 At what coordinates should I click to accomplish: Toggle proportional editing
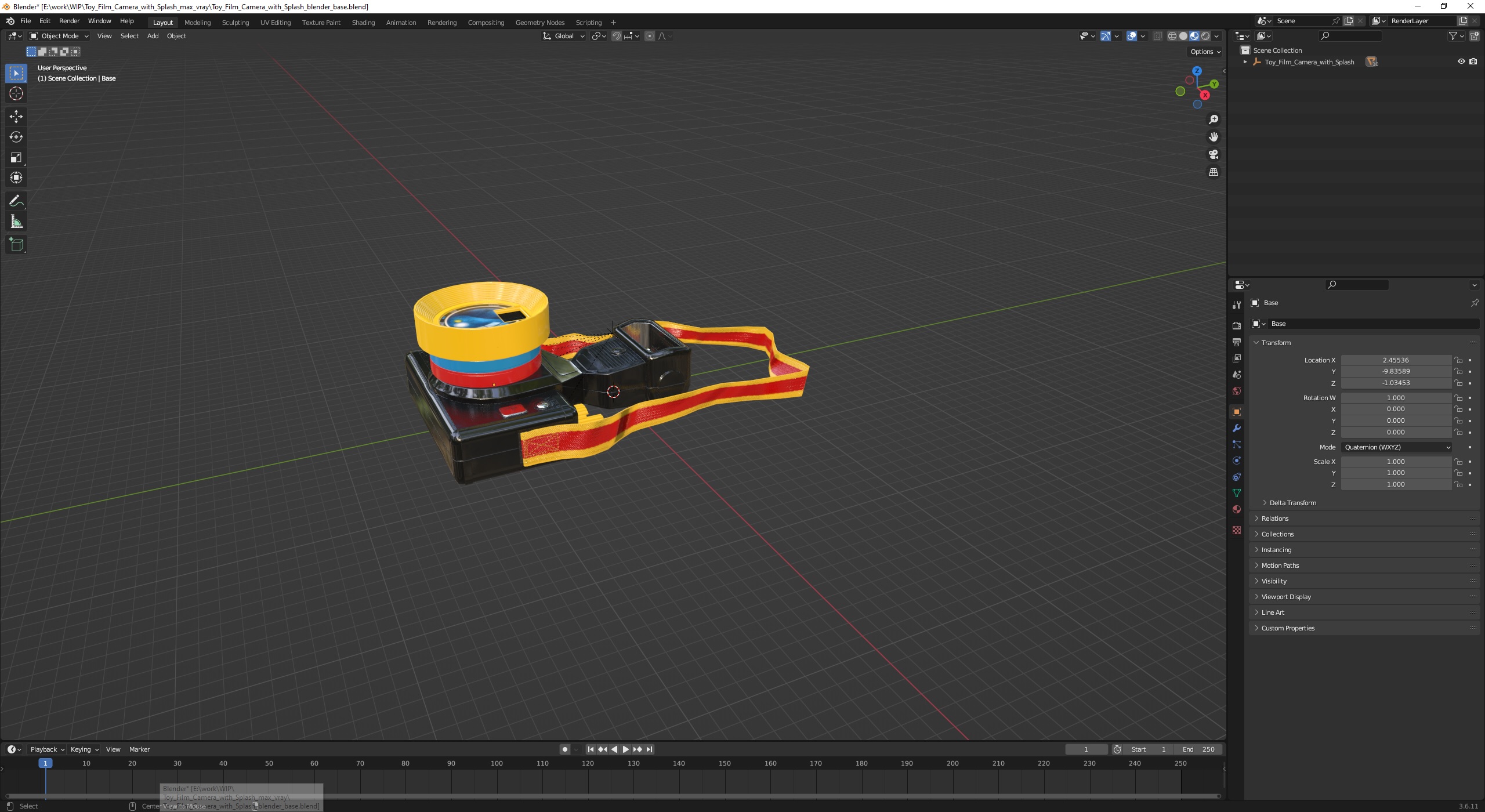tap(650, 36)
